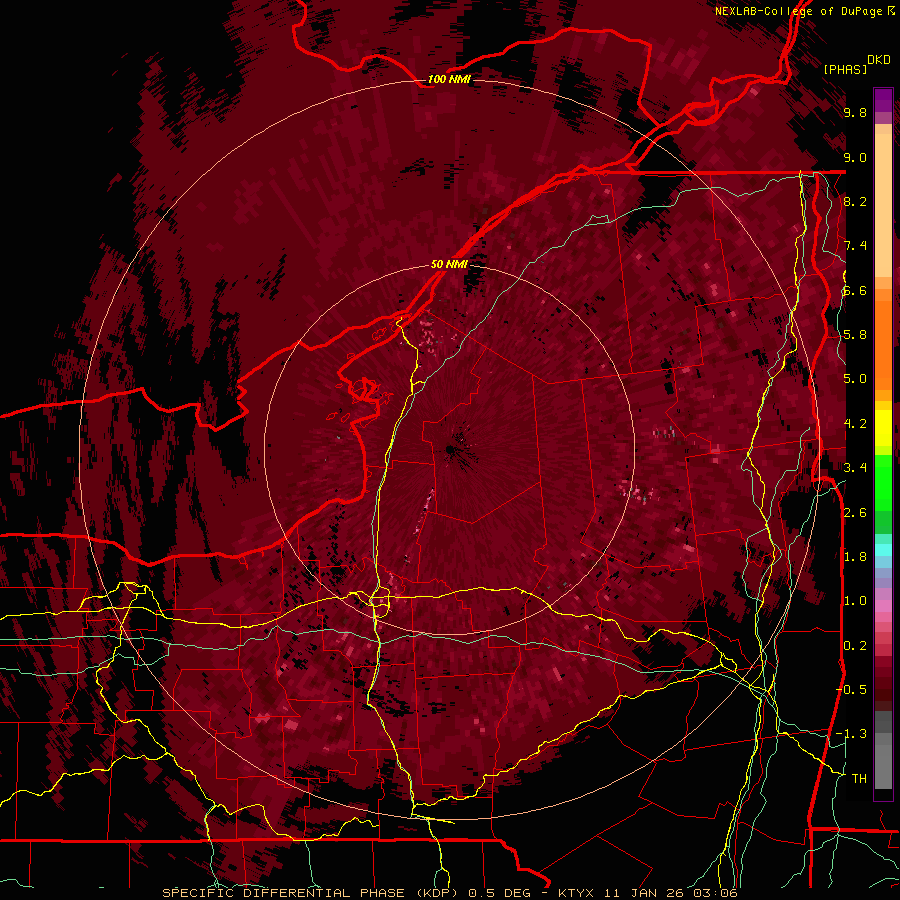Click the 8.2 scale value
The width and height of the screenshot is (900, 900).
pyautogui.click(x=855, y=201)
